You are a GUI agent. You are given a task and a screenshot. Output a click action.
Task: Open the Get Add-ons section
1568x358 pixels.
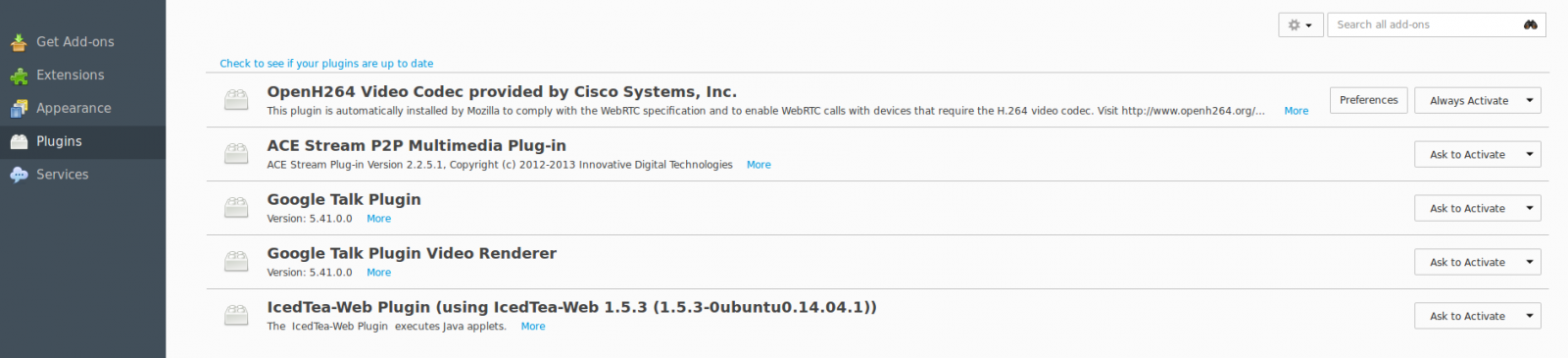pyautogui.click(x=82, y=42)
